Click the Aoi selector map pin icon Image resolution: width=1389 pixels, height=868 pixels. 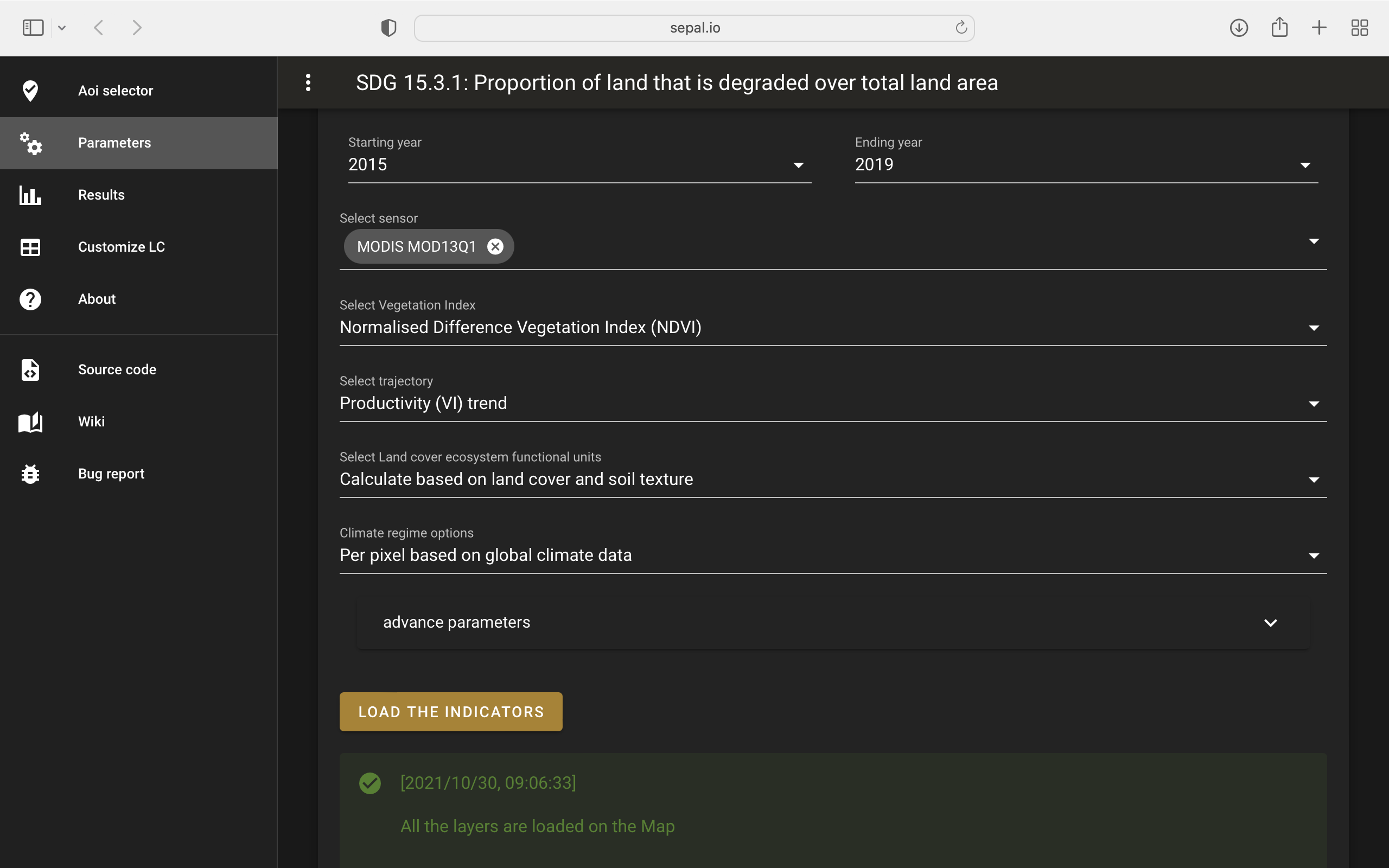[x=30, y=91]
